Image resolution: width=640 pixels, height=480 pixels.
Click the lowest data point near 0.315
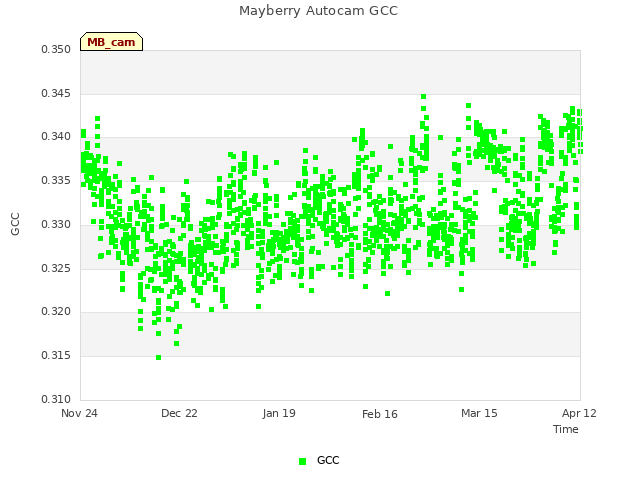(x=158, y=358)
